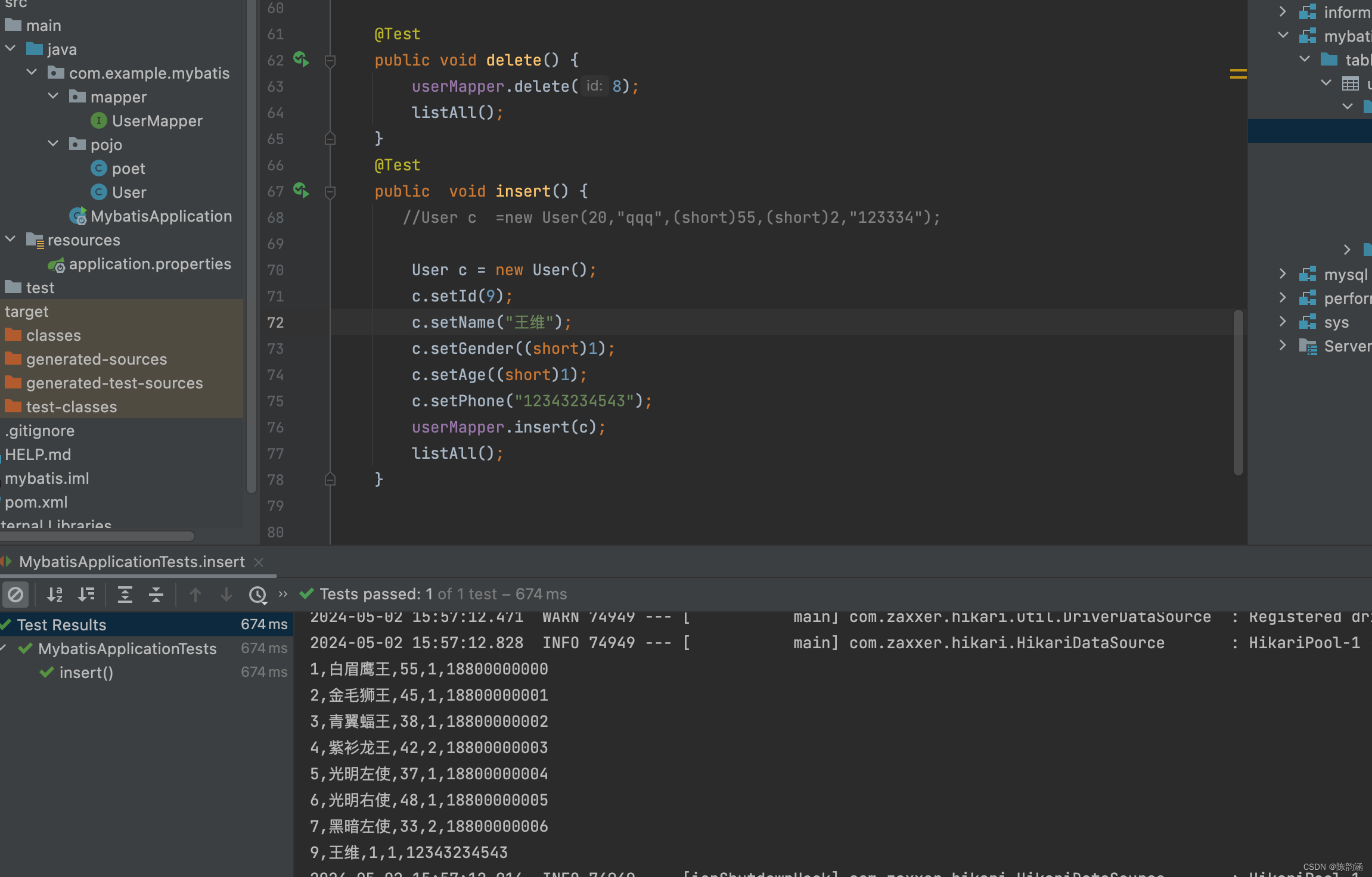Click the up arrow for previous test result
The width and height of the screenshot is (1372, 877).
click(x=195, y=594)
